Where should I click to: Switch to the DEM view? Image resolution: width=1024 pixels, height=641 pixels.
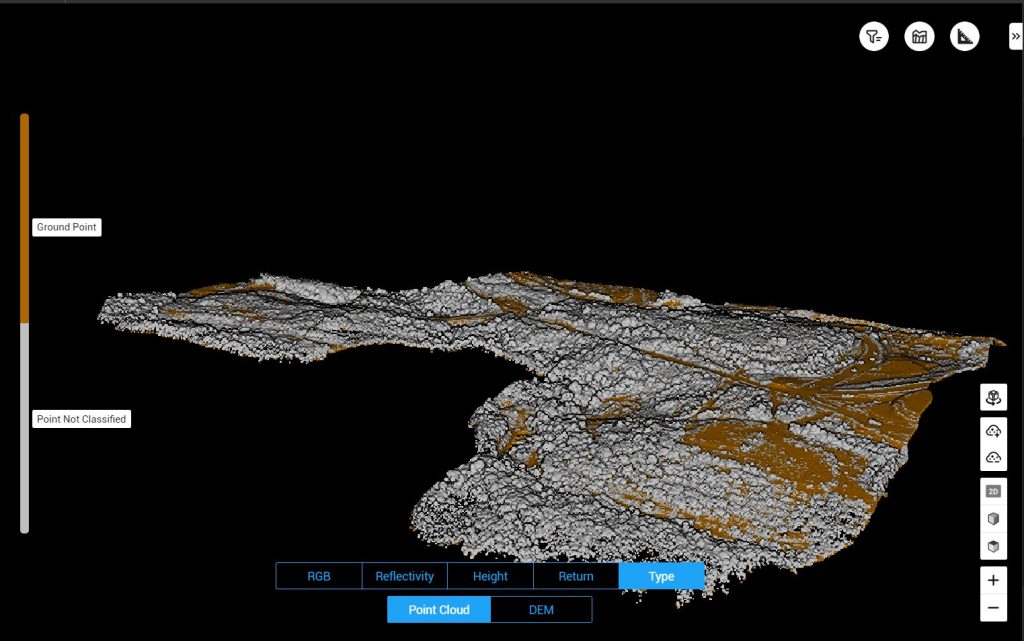[541, 609]
